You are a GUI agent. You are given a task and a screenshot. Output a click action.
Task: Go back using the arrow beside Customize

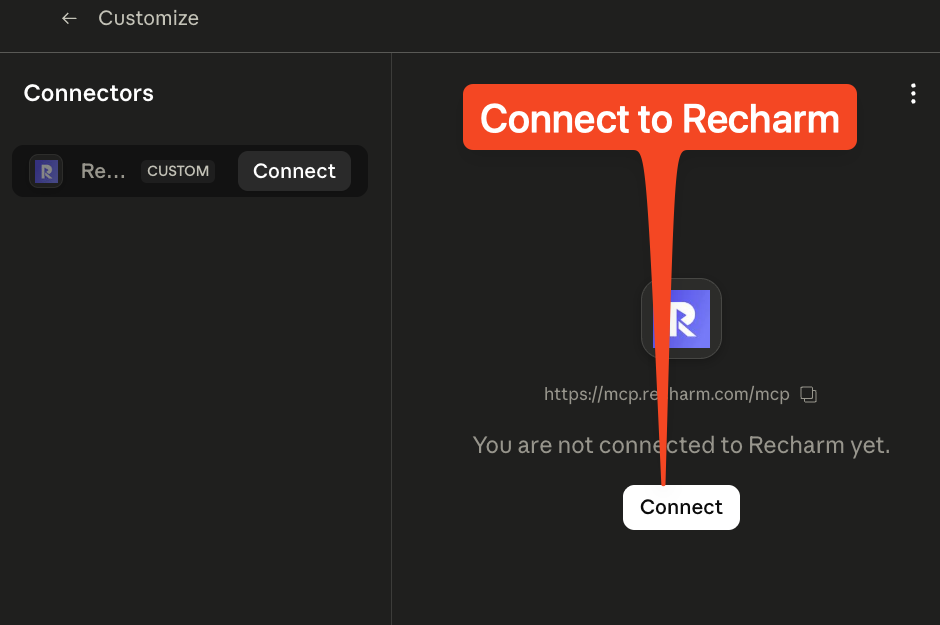pyautogui.click(x=69, y=19)
